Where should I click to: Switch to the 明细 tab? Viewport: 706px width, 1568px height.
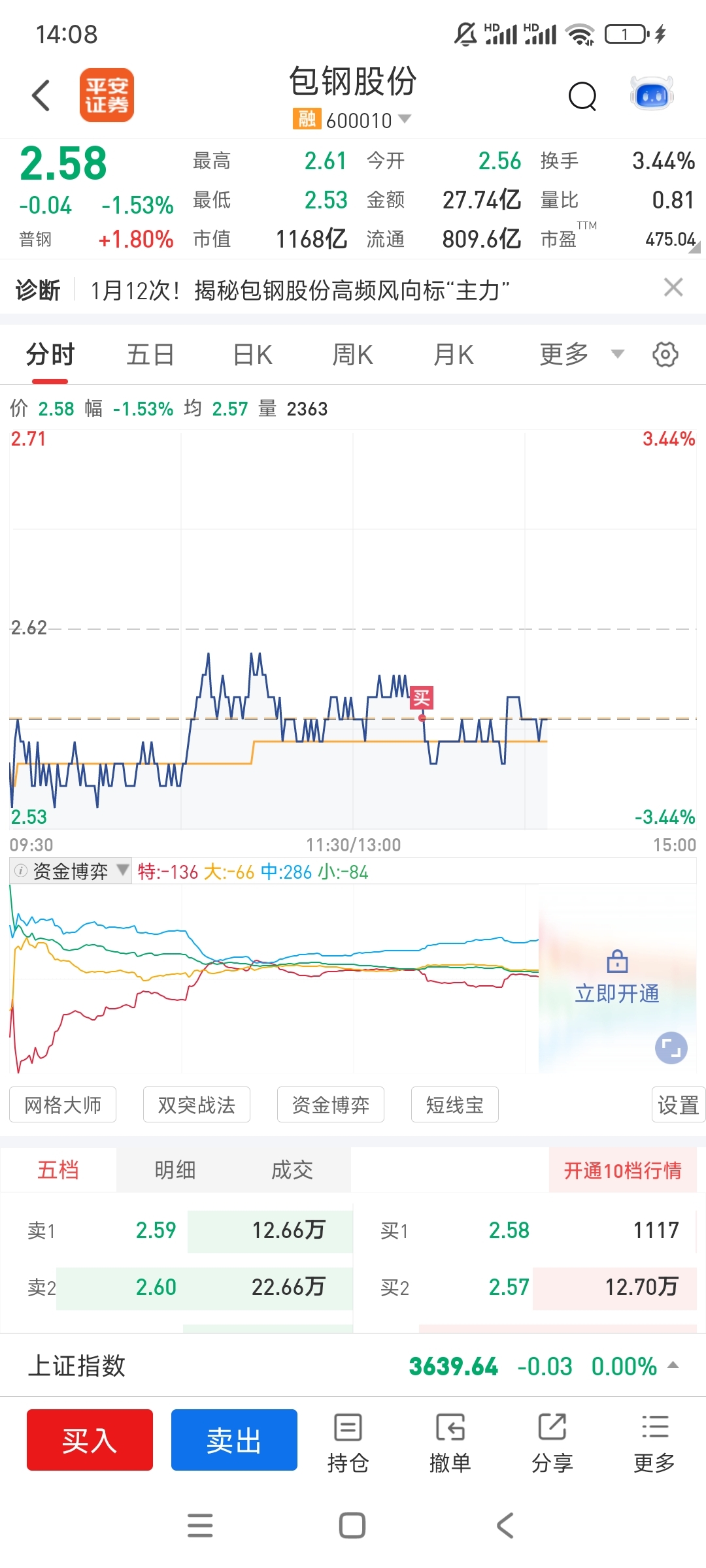pos(175,1169)
